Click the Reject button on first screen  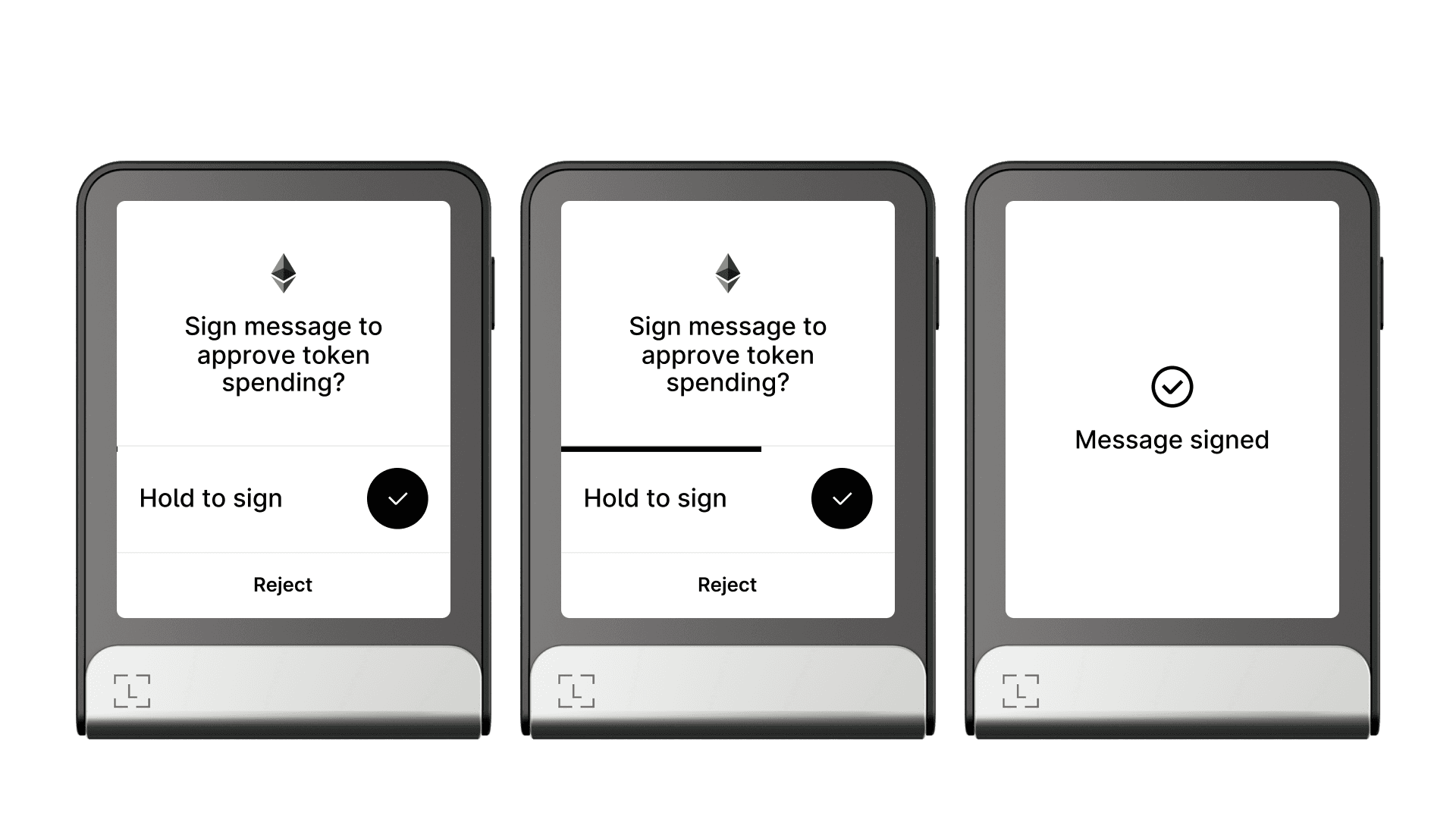pos(281,585)
